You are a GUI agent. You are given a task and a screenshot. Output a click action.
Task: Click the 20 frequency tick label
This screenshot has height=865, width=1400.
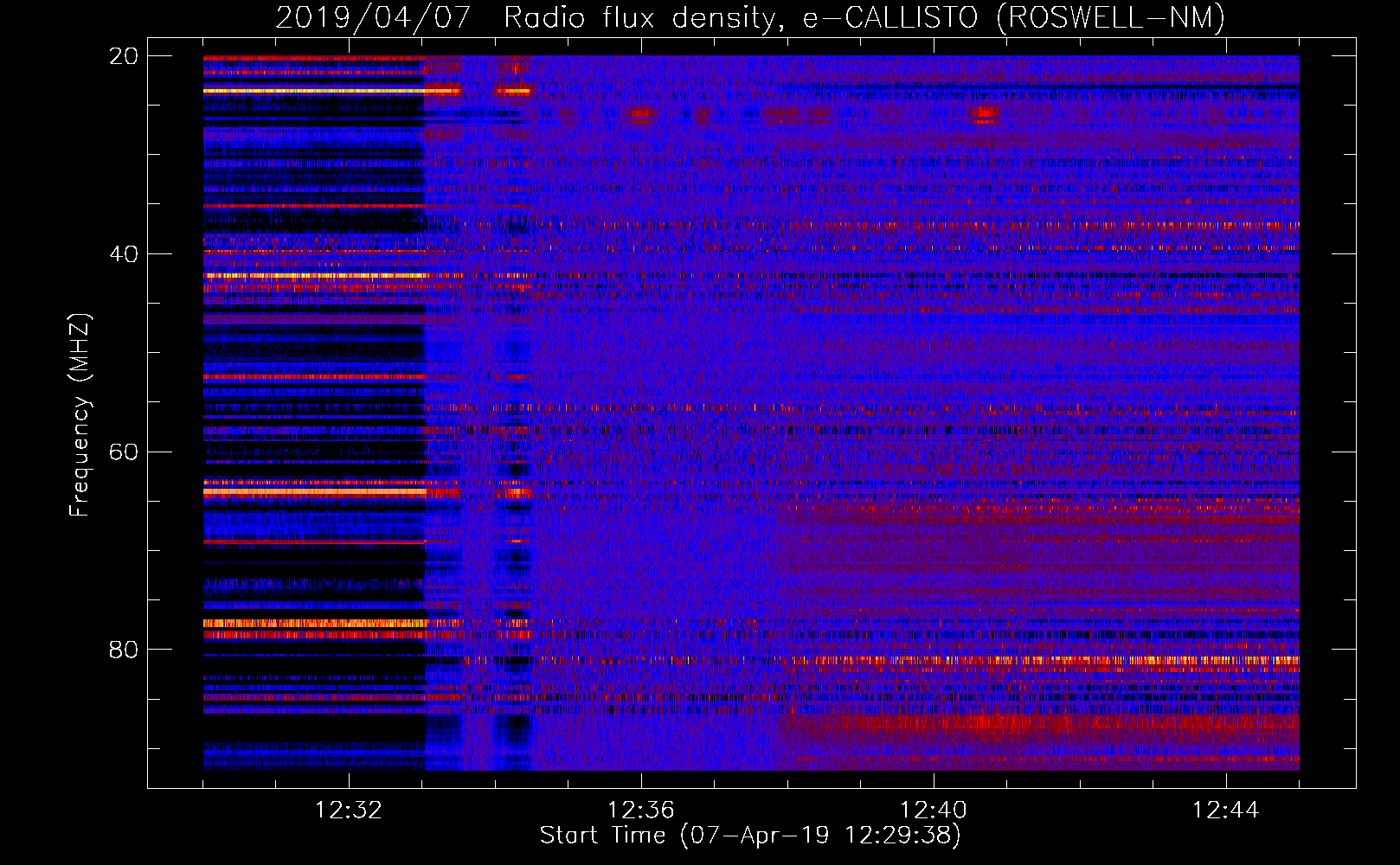tap(124, 56)
